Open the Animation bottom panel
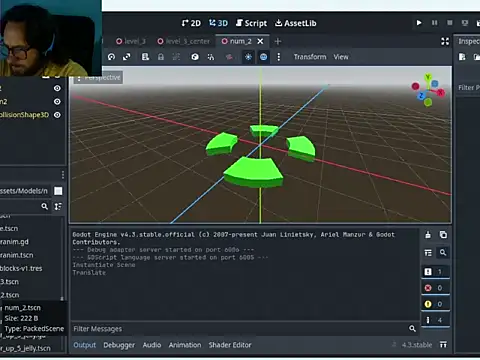The width and height of the screenshot is (480, 360). [x=185, y=345]
